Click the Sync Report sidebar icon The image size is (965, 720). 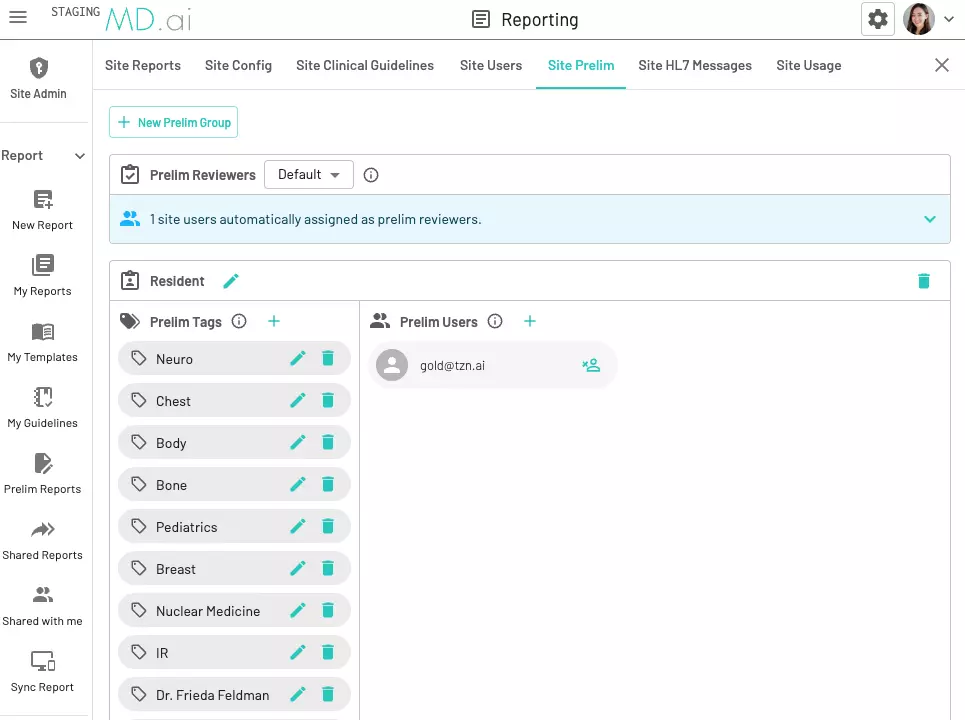tap(42, 661)
